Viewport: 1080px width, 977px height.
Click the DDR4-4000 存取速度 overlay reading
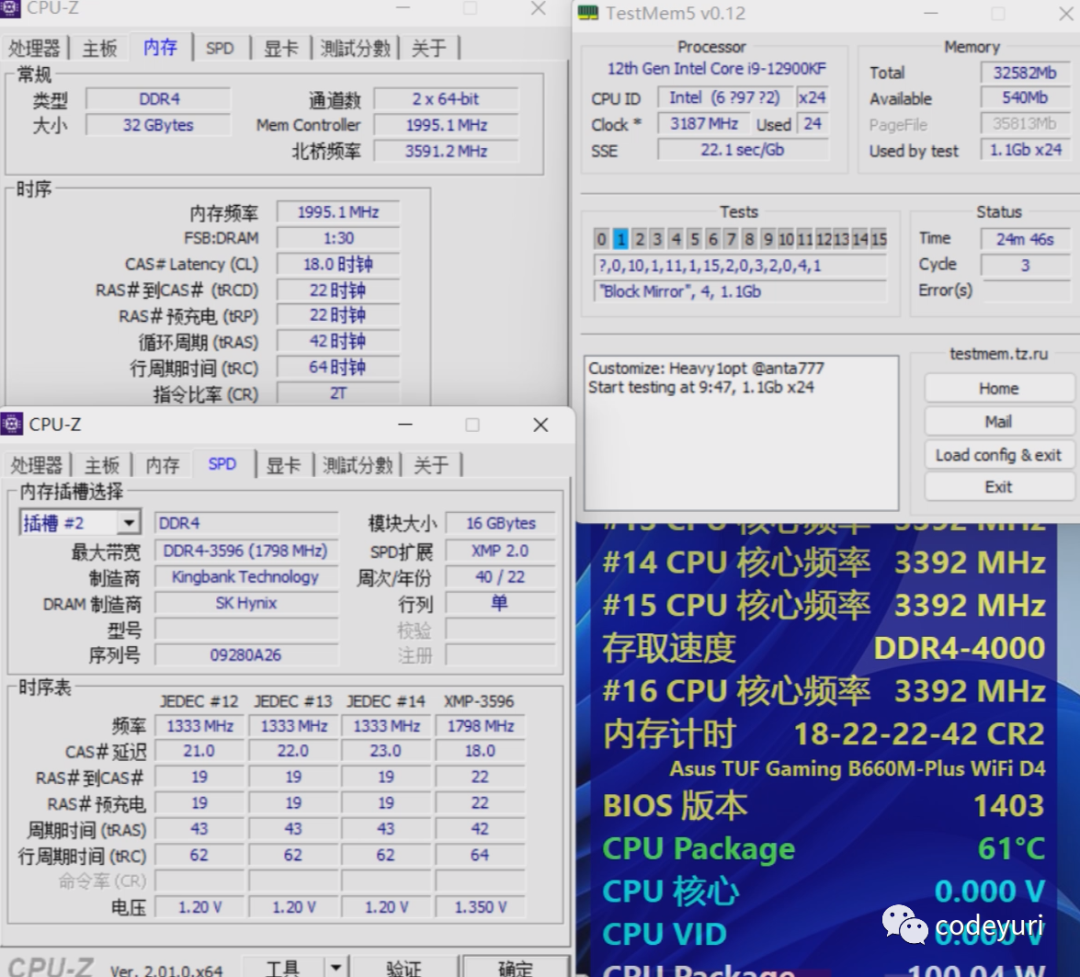(x=959, y=648)
